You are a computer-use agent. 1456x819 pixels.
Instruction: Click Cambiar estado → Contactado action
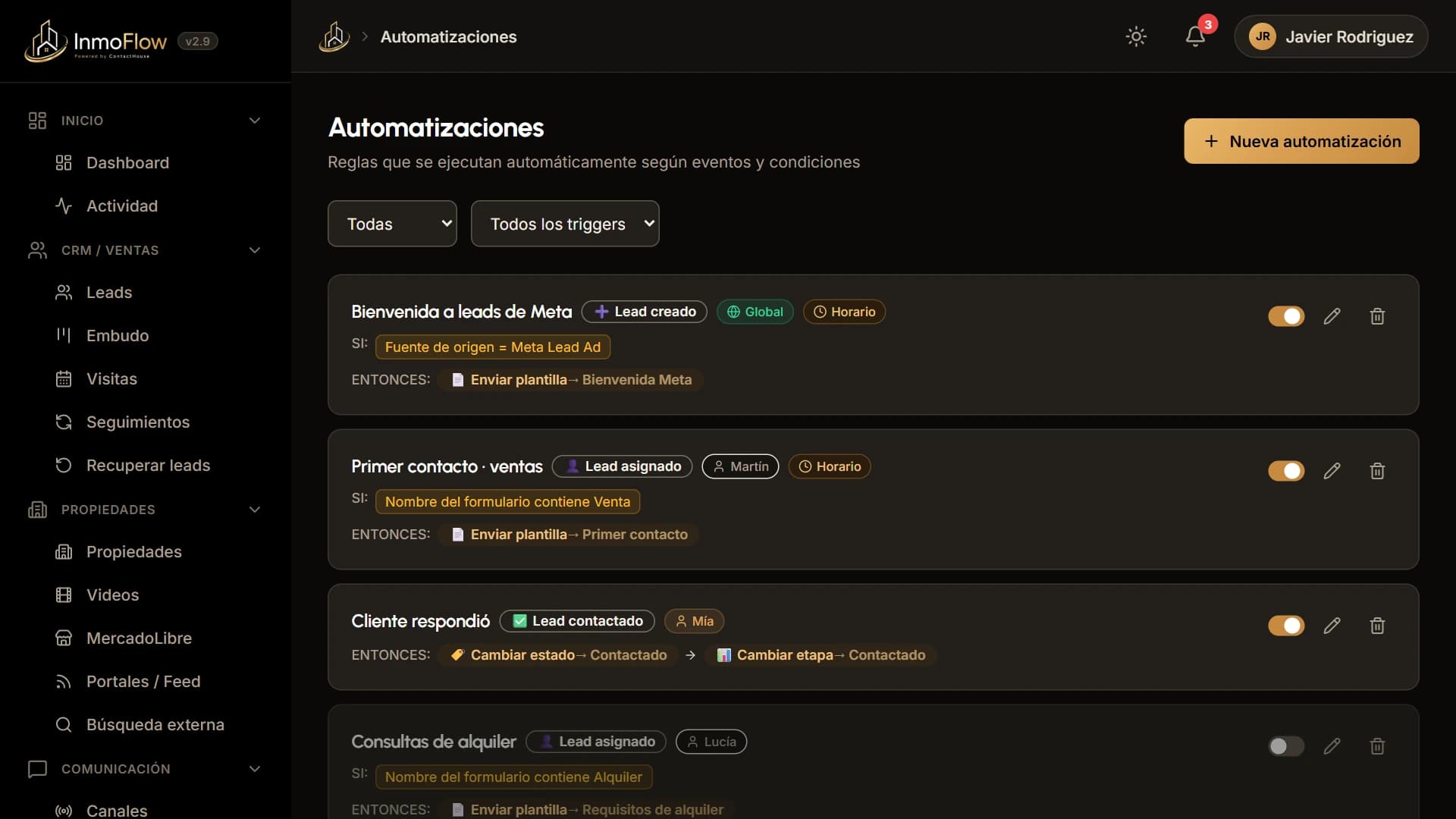(558, 655)
